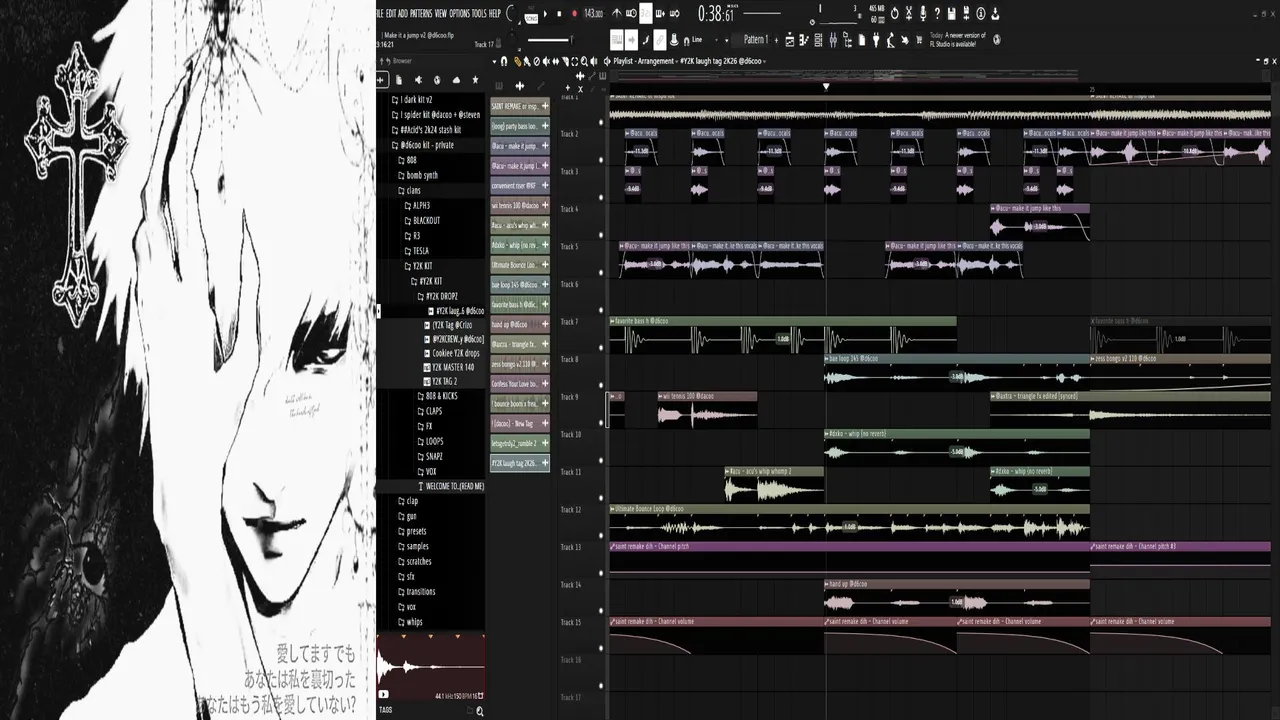Collapse the '#Y2K DROPZ' folder
The image size is (1280, 720).
(x=436, y=296)
